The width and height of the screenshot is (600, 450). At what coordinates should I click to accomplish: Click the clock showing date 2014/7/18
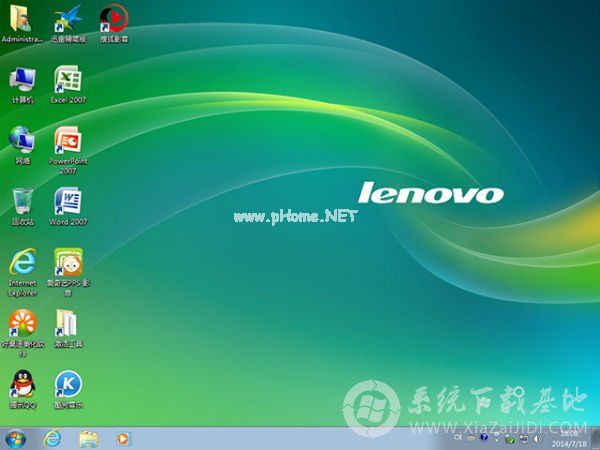click(569, 439)
